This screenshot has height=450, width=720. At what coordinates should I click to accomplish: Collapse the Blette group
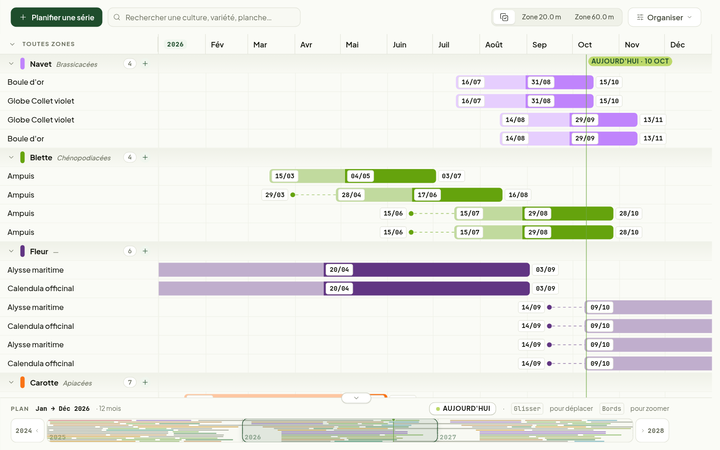[x=11, y=158]
